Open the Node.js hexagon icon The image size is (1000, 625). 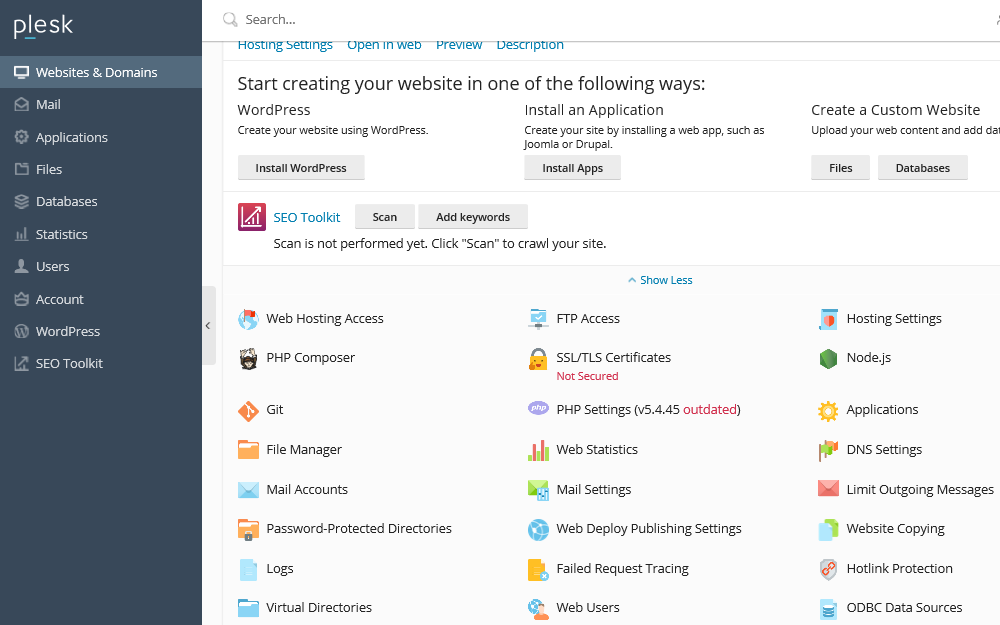(828, 359)
